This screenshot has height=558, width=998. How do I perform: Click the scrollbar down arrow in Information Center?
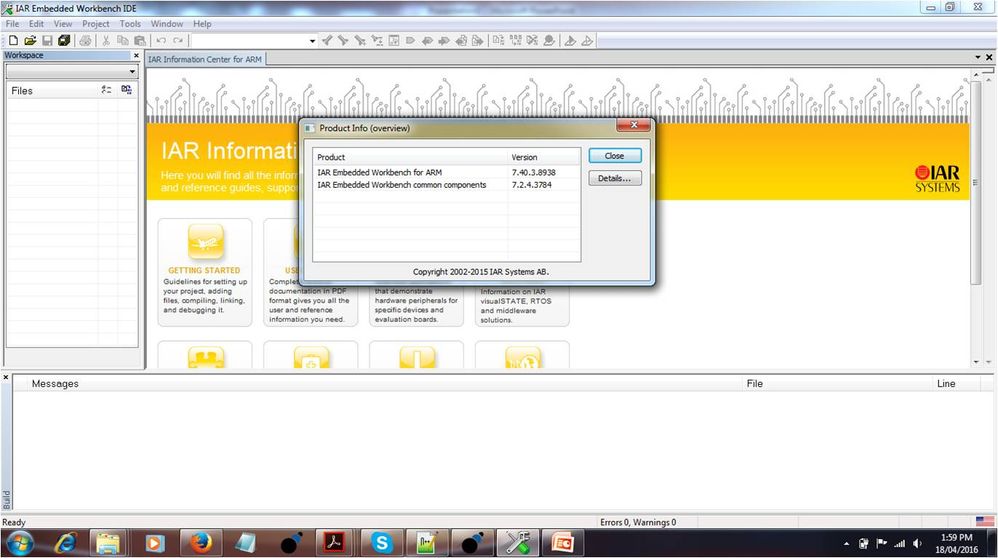(976, 362)
